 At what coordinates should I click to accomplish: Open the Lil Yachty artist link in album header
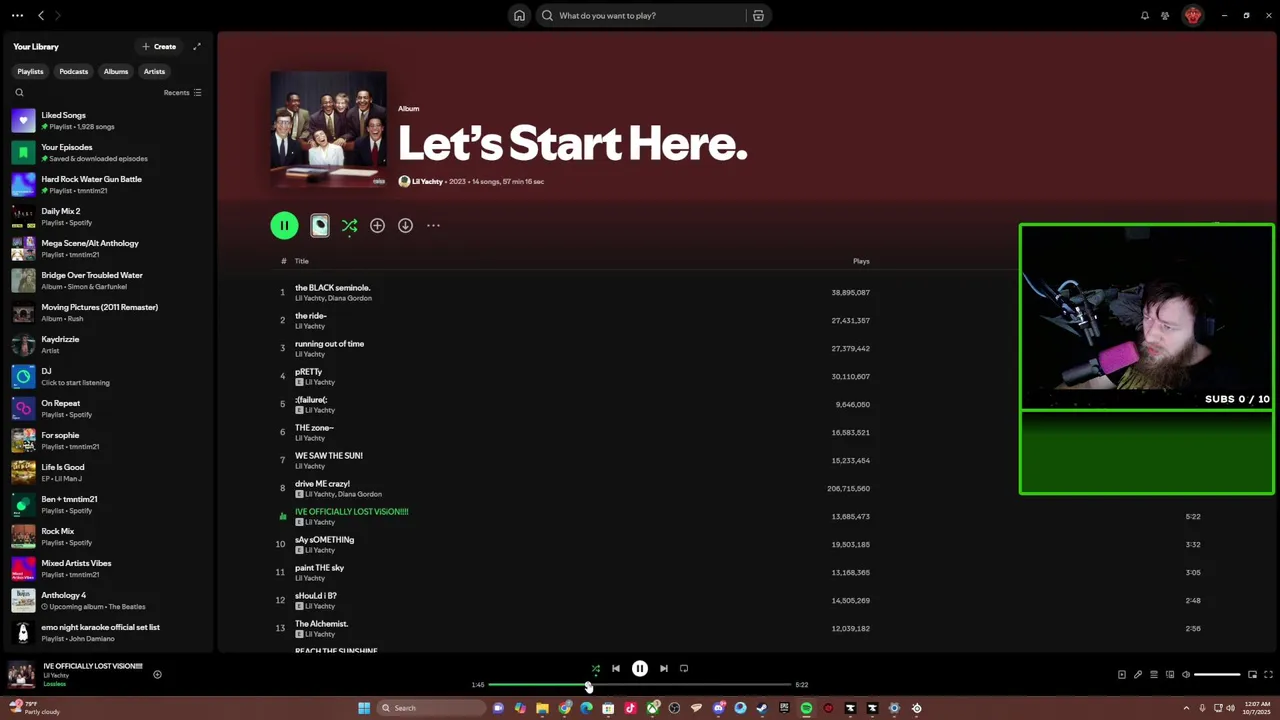tap(427, 181)
